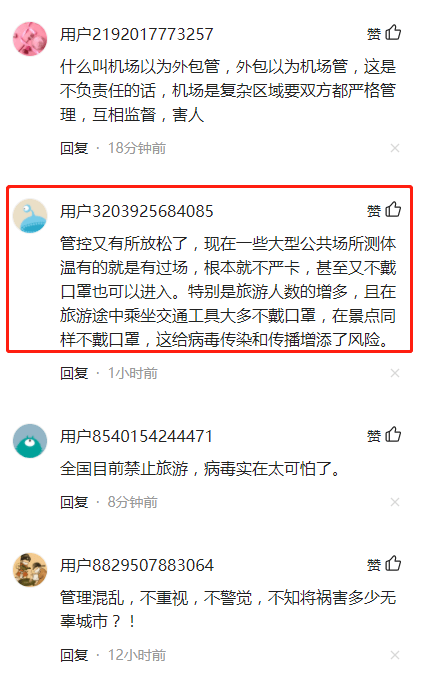Open profile name 用户2192017773257

click(x=137, y=34)
